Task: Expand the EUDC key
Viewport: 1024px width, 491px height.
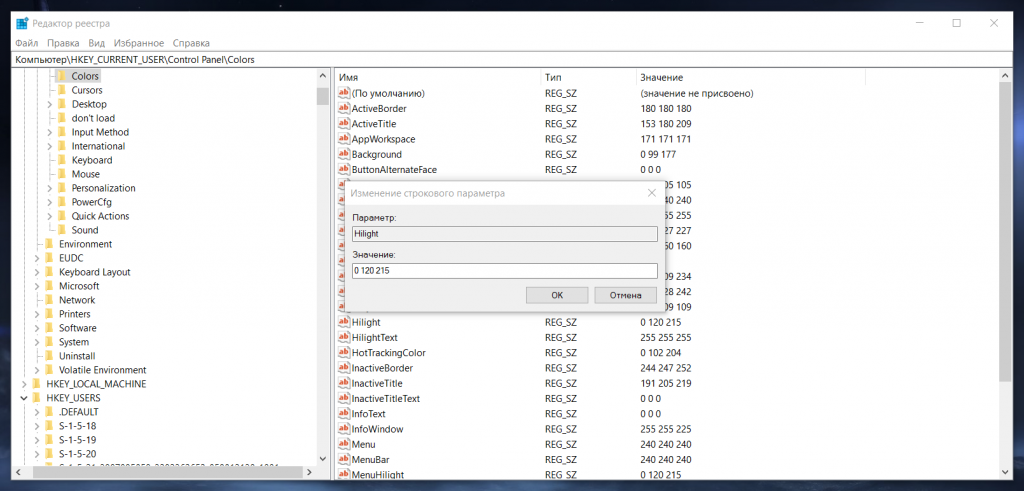Action: tap(37, 259)
